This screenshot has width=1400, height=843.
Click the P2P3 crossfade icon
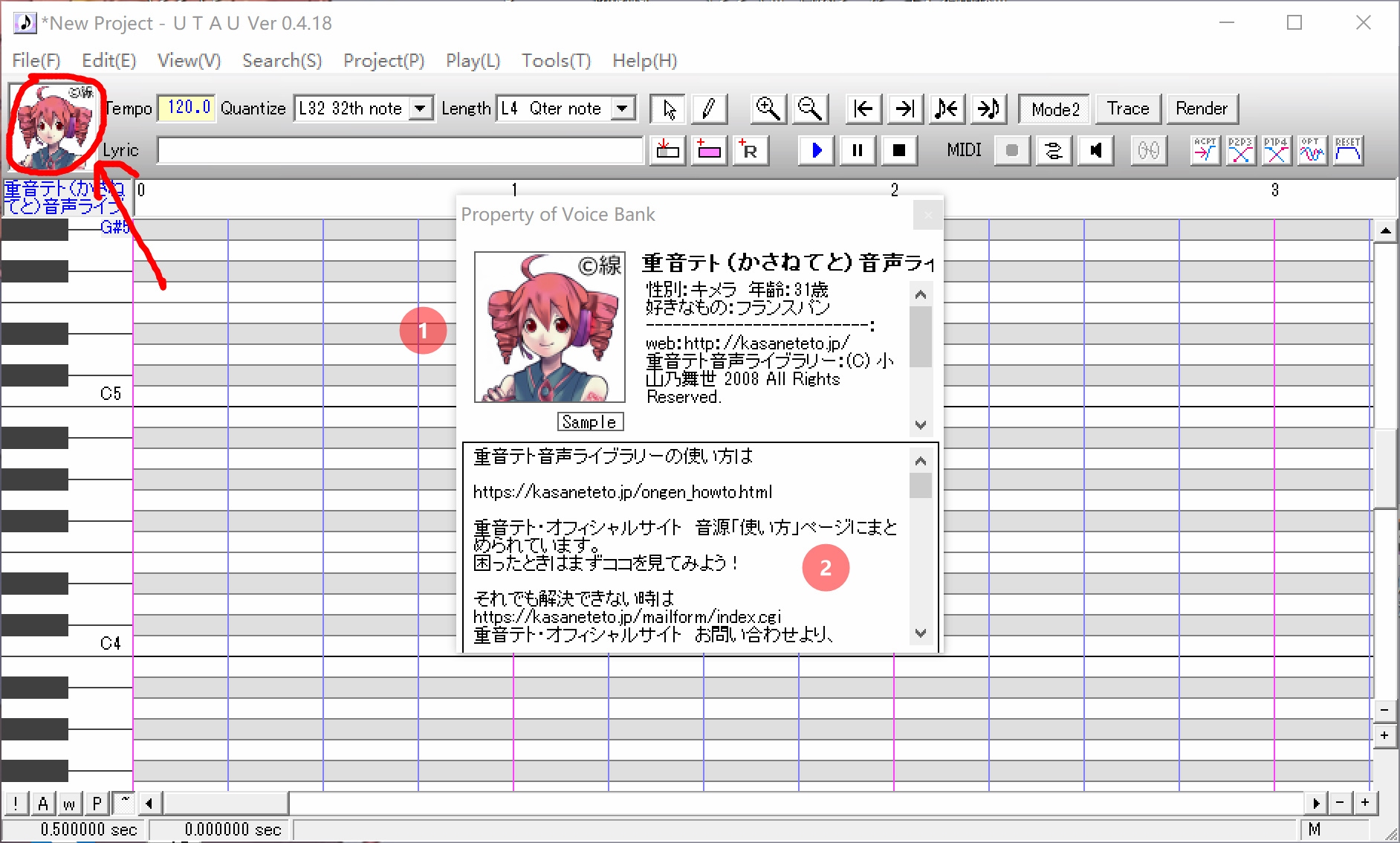(x=1240, y=151)
